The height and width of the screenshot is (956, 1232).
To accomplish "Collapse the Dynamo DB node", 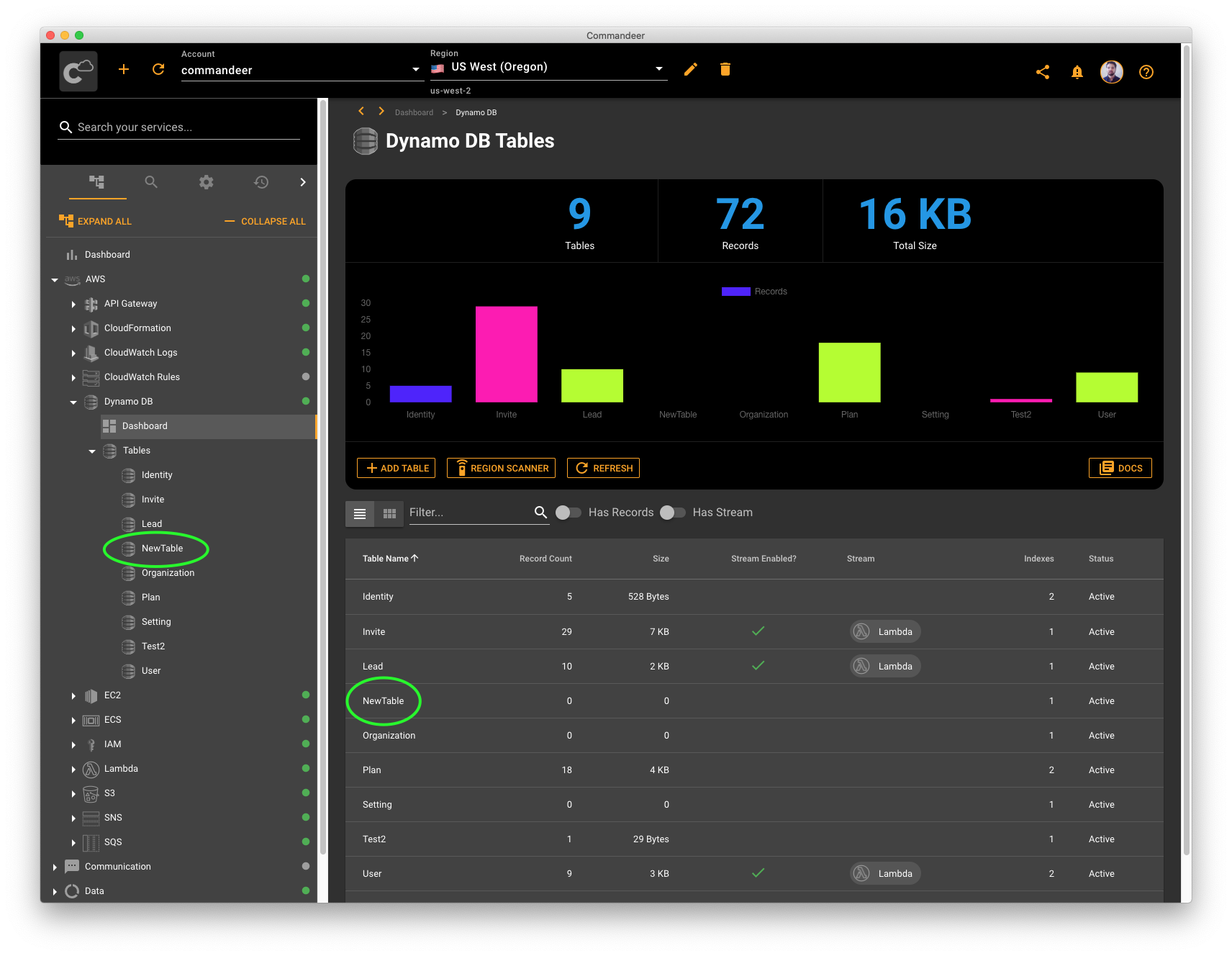I will coord(73,402).
